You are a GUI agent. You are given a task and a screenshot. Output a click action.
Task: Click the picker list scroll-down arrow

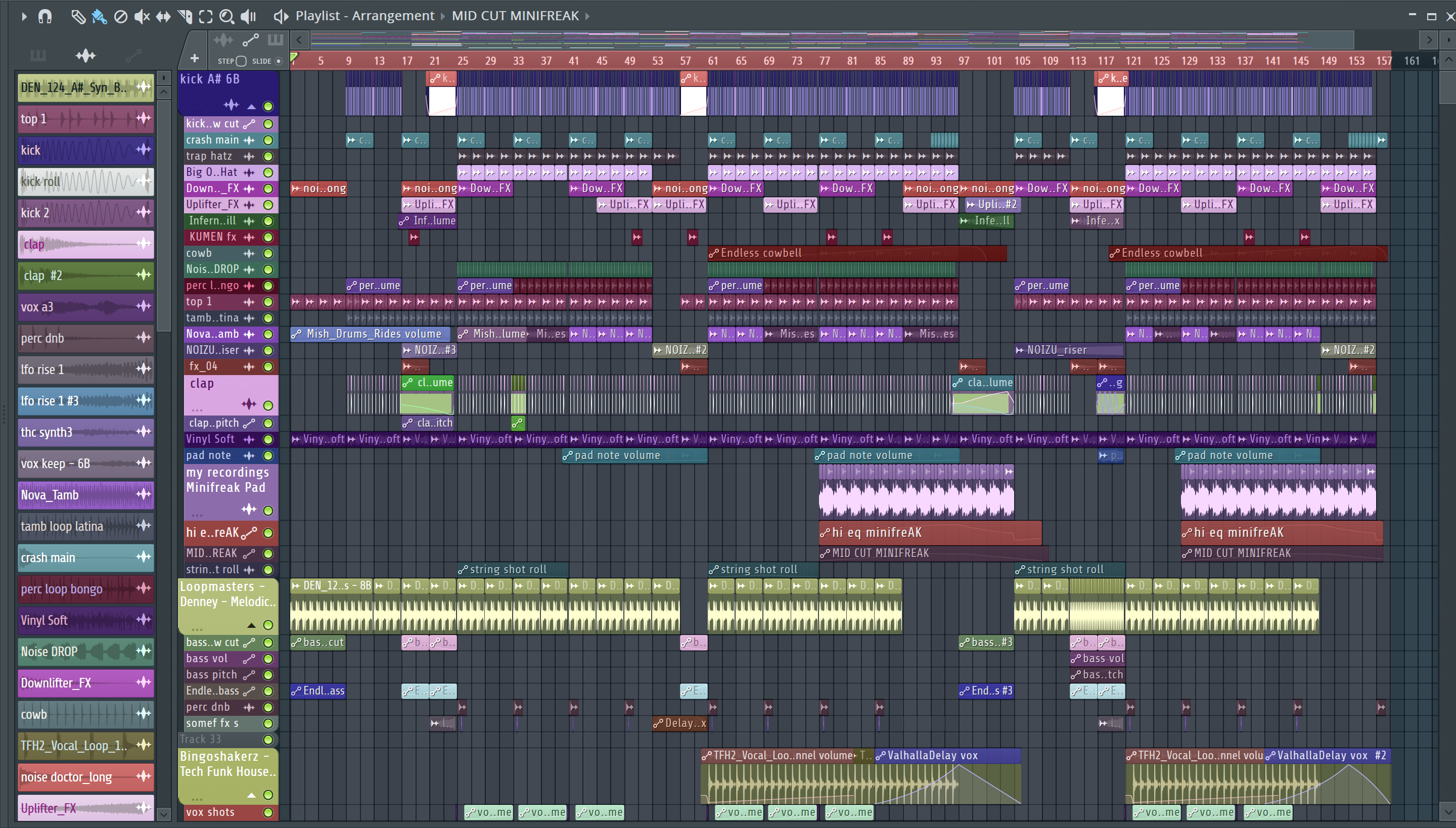coord(164,814)
